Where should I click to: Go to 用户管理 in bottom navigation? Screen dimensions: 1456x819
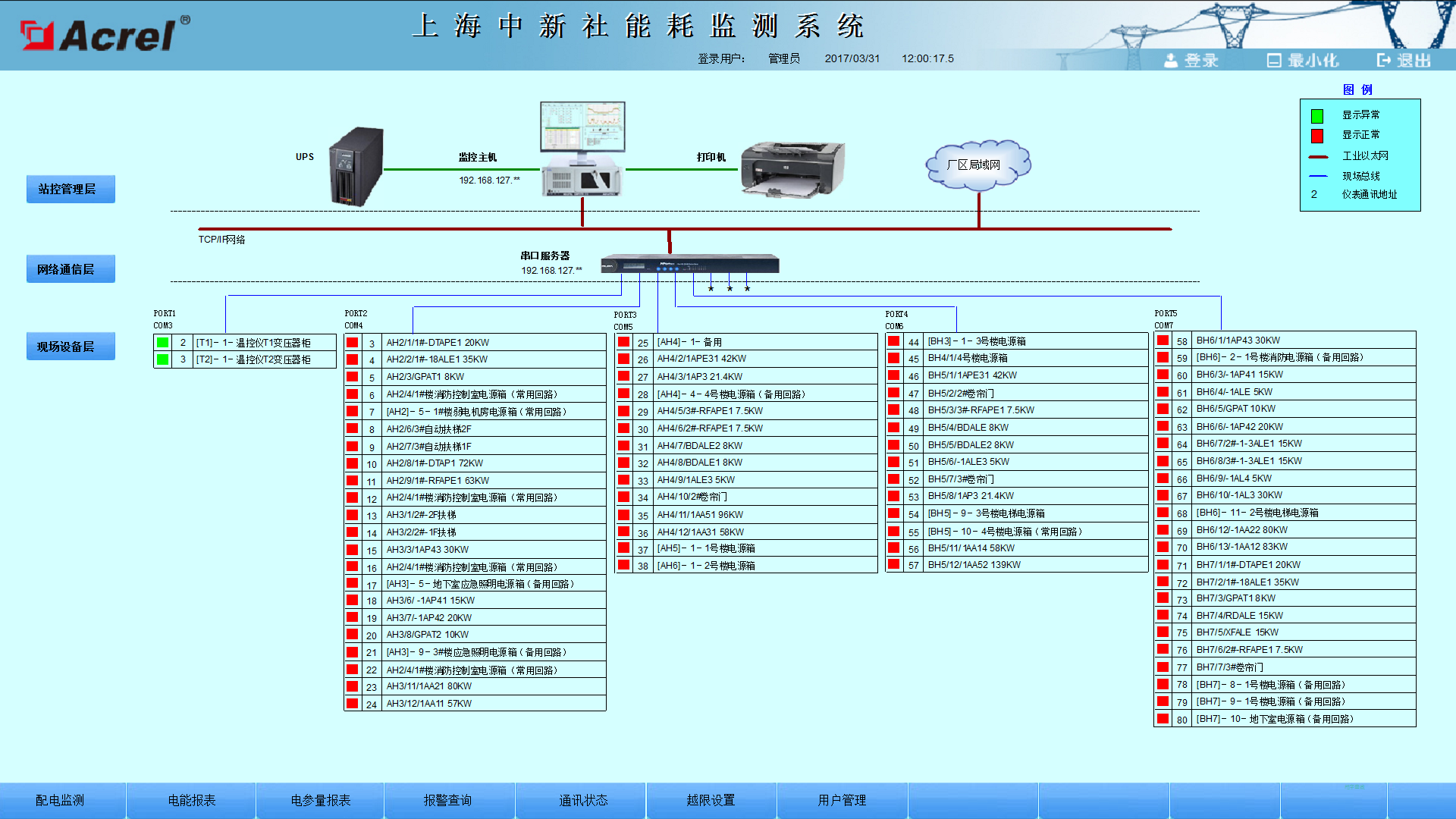tap(842, 800)
